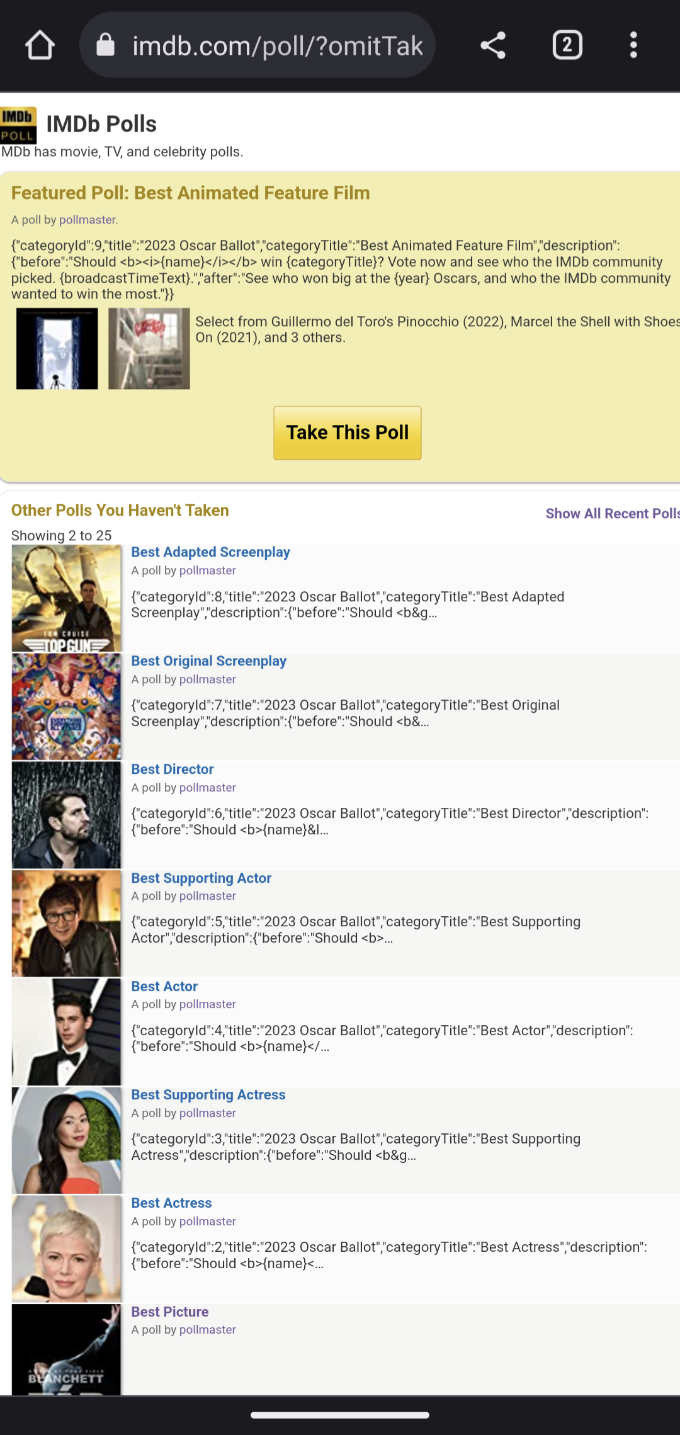680x1435 pixels.
Task: Open the tab switcher showing 2 tabs
Action: (x=567, y=45)
